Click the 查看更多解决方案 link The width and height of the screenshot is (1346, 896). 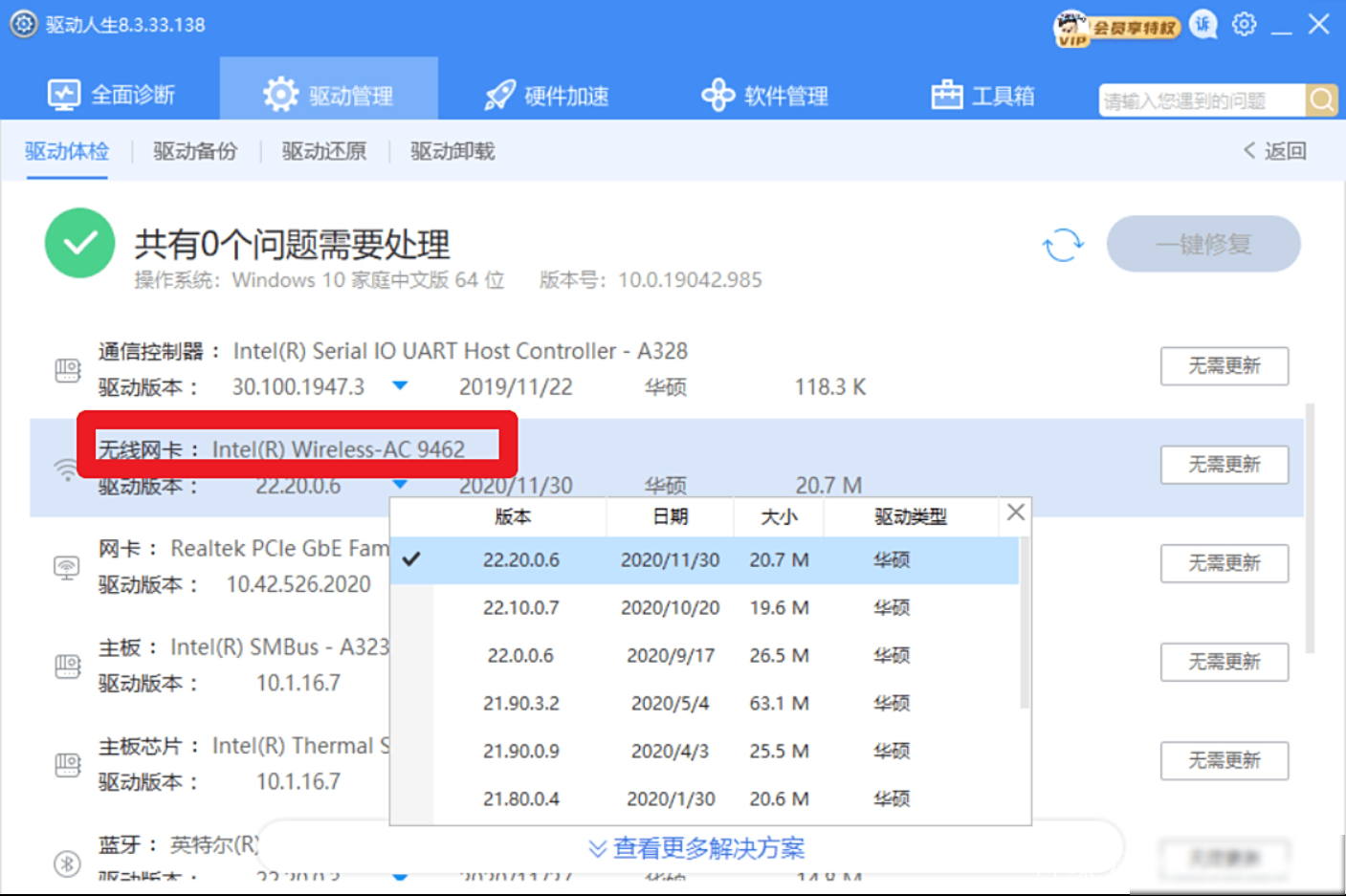pos(696,848)
